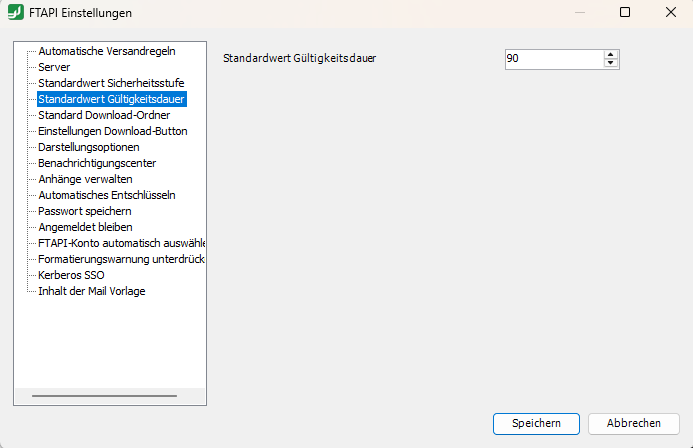Open Anhänge verwalten settings
Viewport: 693px width, 448px height.
pos(85,179)
